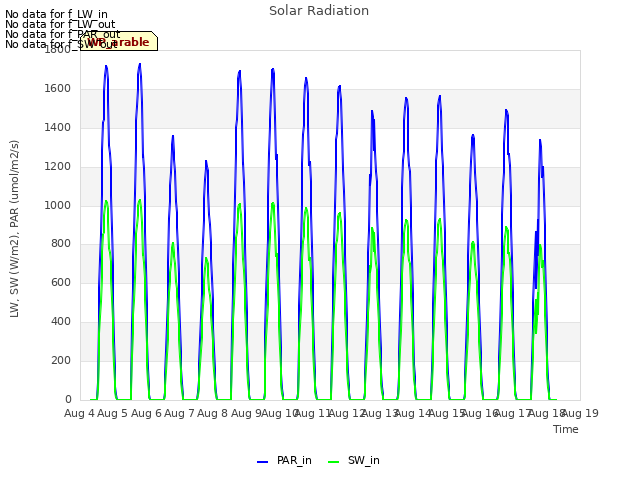The width and height of the screenshot is (640, 480).
Task: Click the y-axis title LW, SW, PAR
Action: coord(14,229)
